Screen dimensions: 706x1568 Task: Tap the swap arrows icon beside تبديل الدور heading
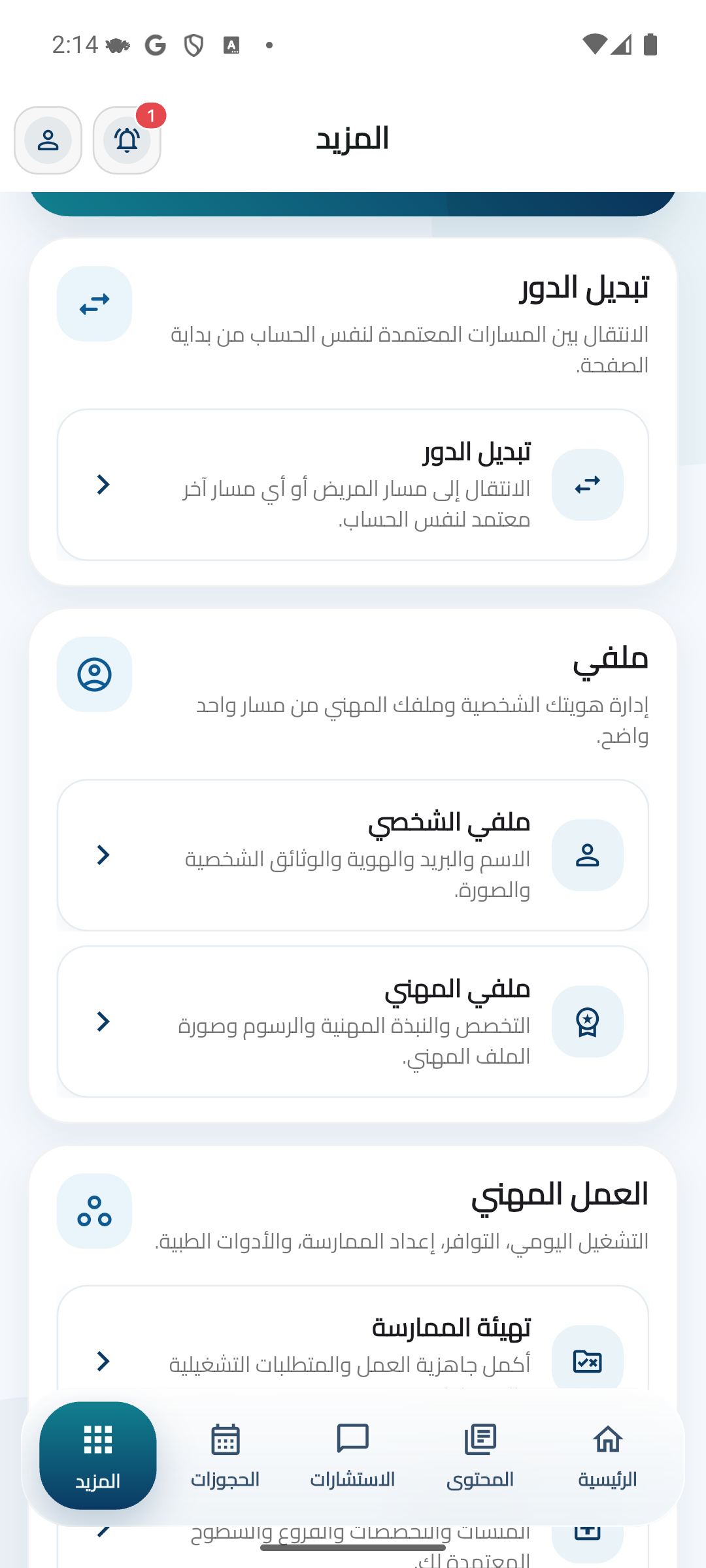click(x=94, y=304)
